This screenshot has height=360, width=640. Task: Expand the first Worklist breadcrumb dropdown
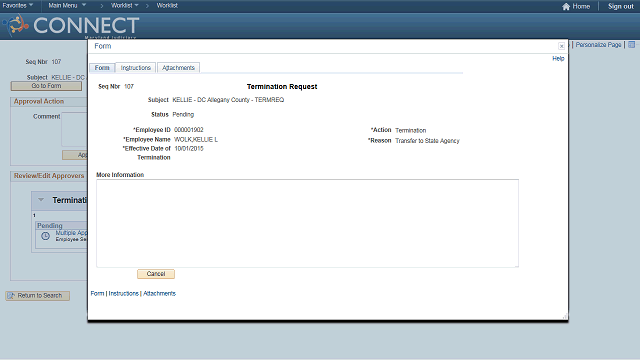(124, 5)
